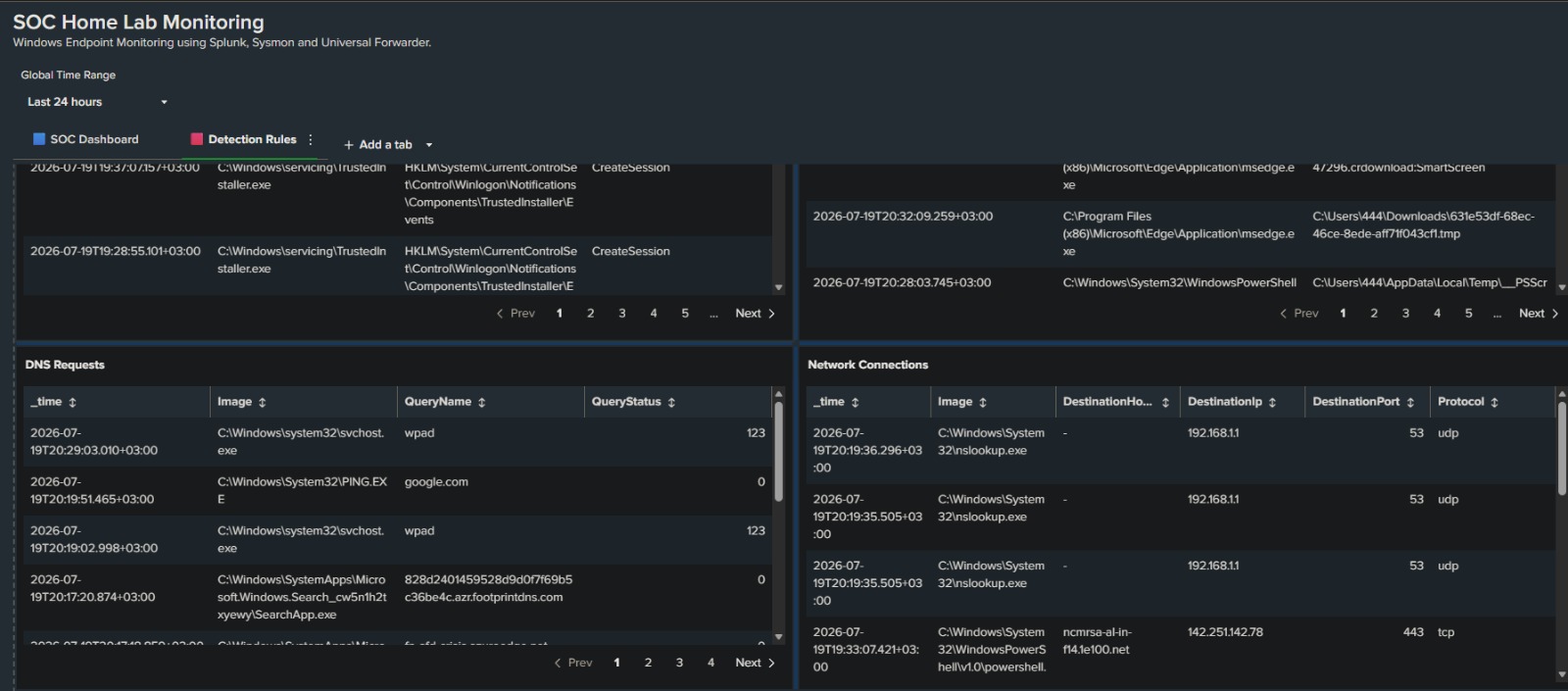
Task: Click the Network Connections scrollbar down arrow
Action: pyautogui.click(x=1561, y=674)
